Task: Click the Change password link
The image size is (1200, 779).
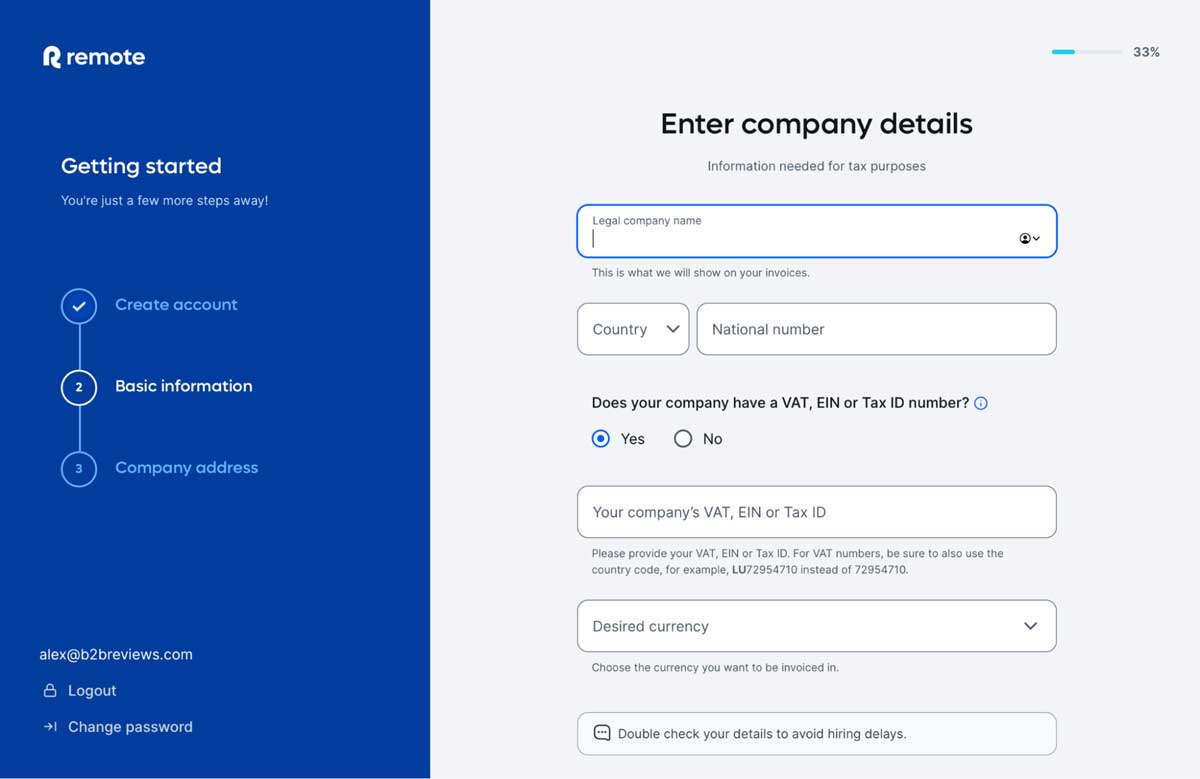Action: (130, 727)
